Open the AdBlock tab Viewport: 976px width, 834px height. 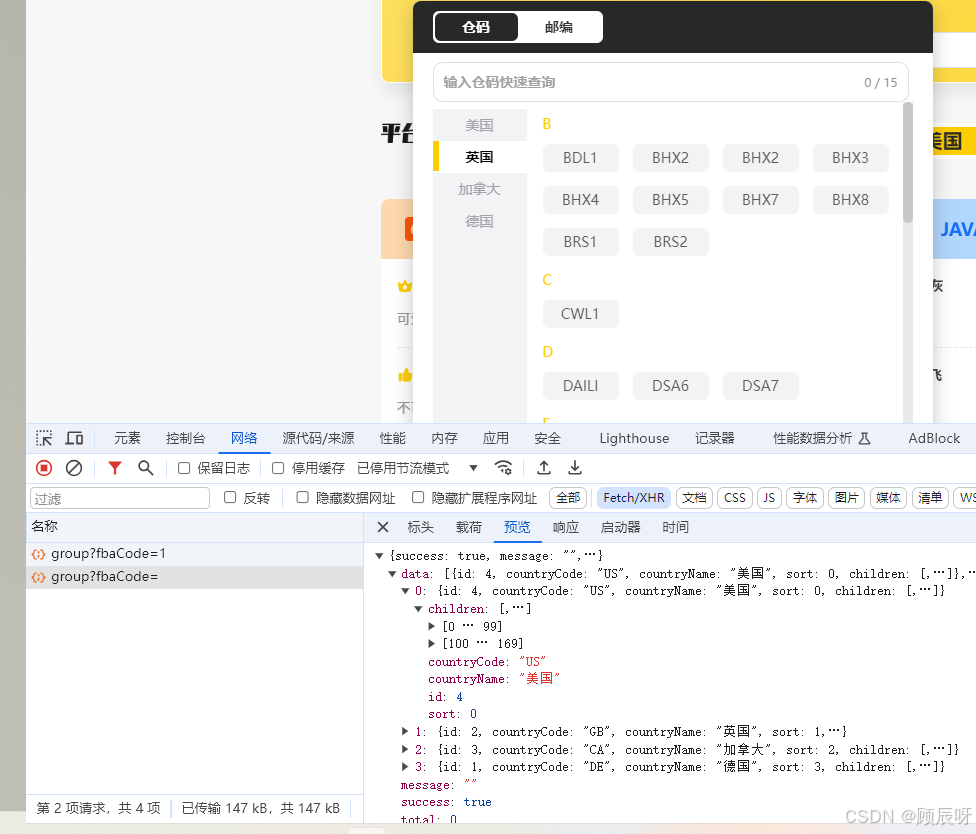(934, 438)
